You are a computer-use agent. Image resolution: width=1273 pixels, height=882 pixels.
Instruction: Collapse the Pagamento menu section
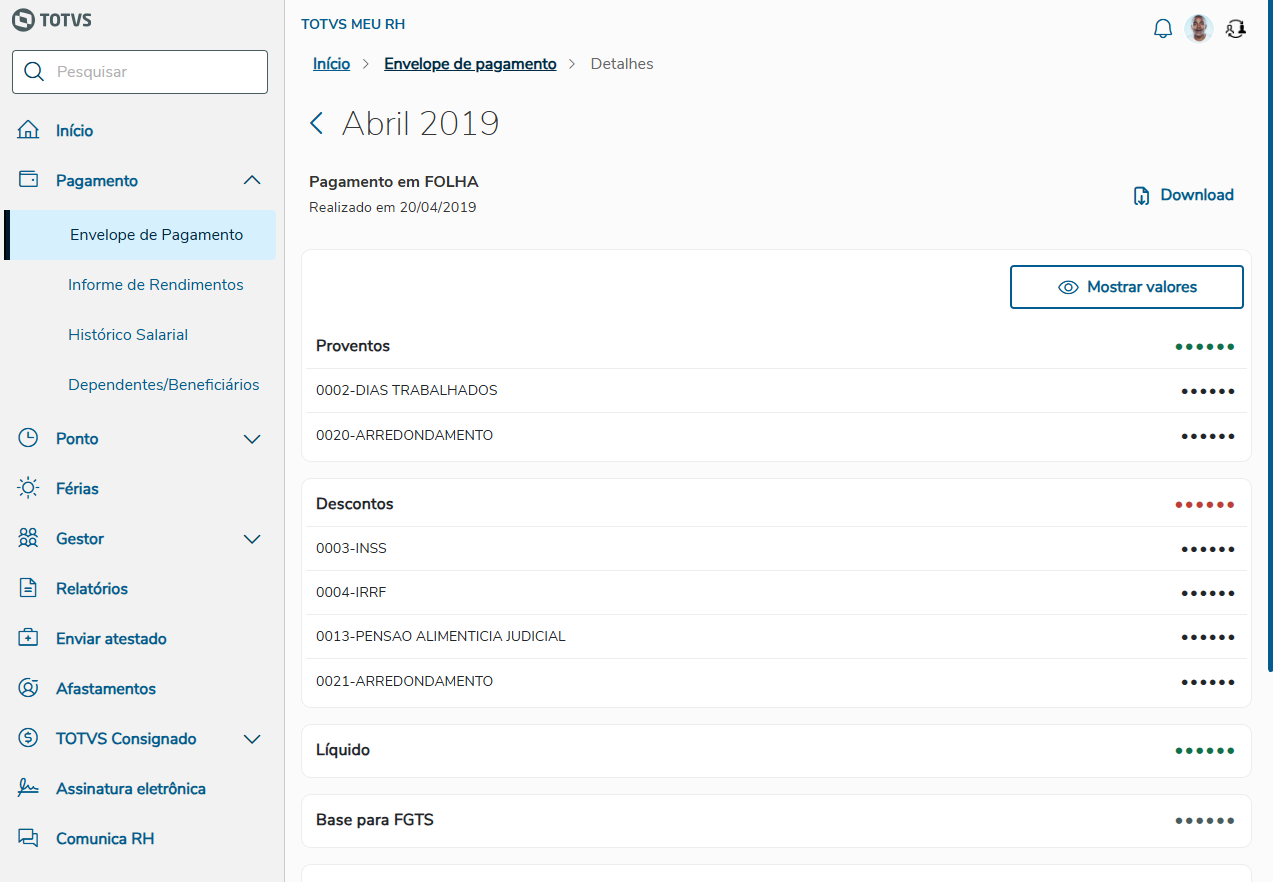pyautogui.click(x=252, y=181)
